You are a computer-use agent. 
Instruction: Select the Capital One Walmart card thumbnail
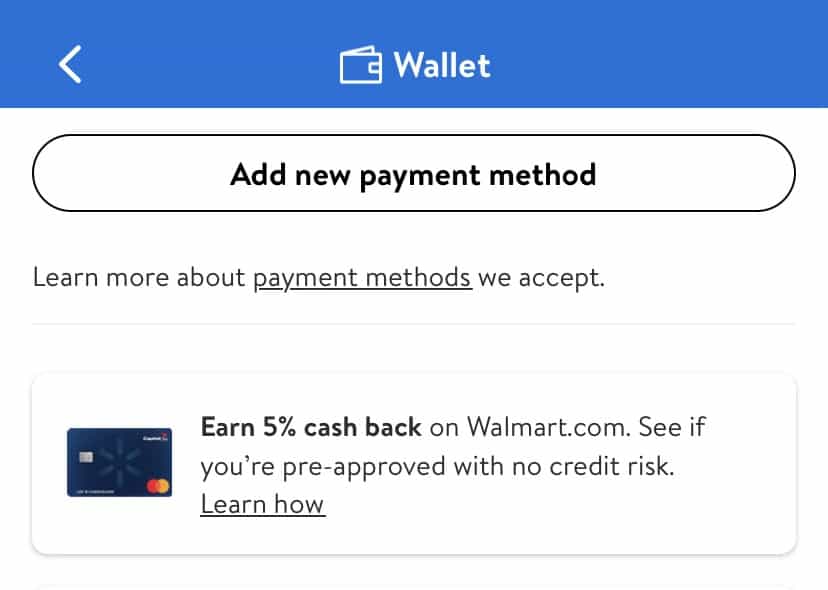pos(119,463)
